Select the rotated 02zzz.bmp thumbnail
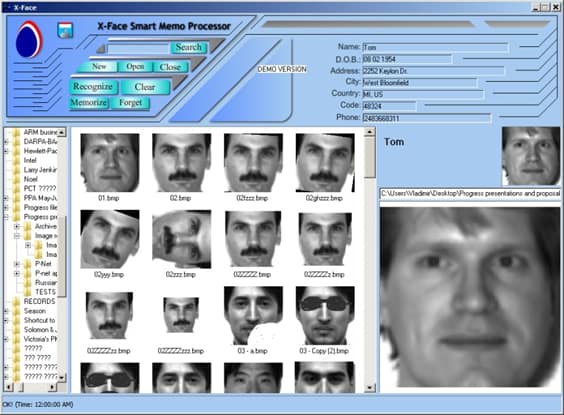This screenshot has height=415, width=564. pos(182,239)
